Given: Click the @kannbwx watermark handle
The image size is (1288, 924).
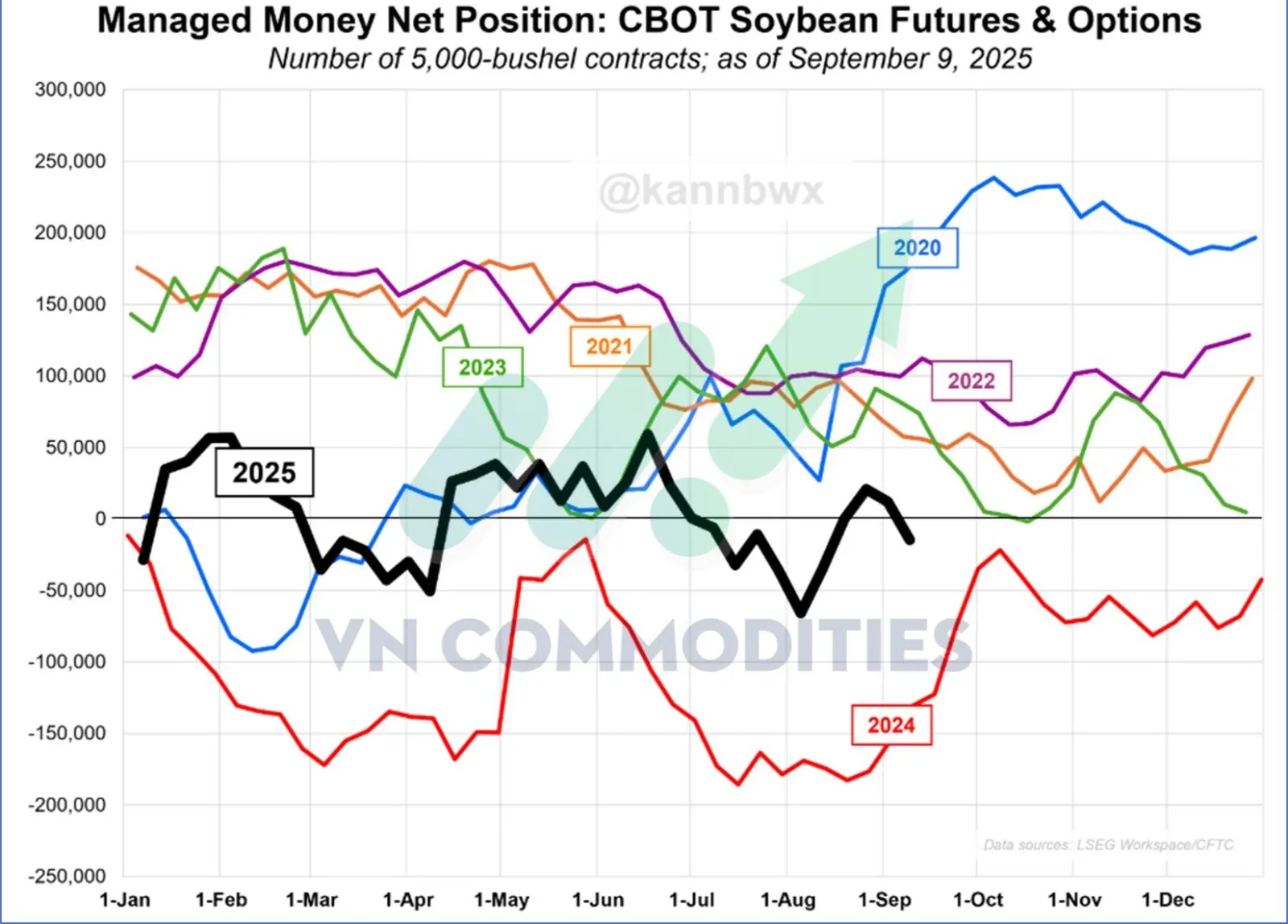Looking at the screenshot, I should (x=712, y=191).
